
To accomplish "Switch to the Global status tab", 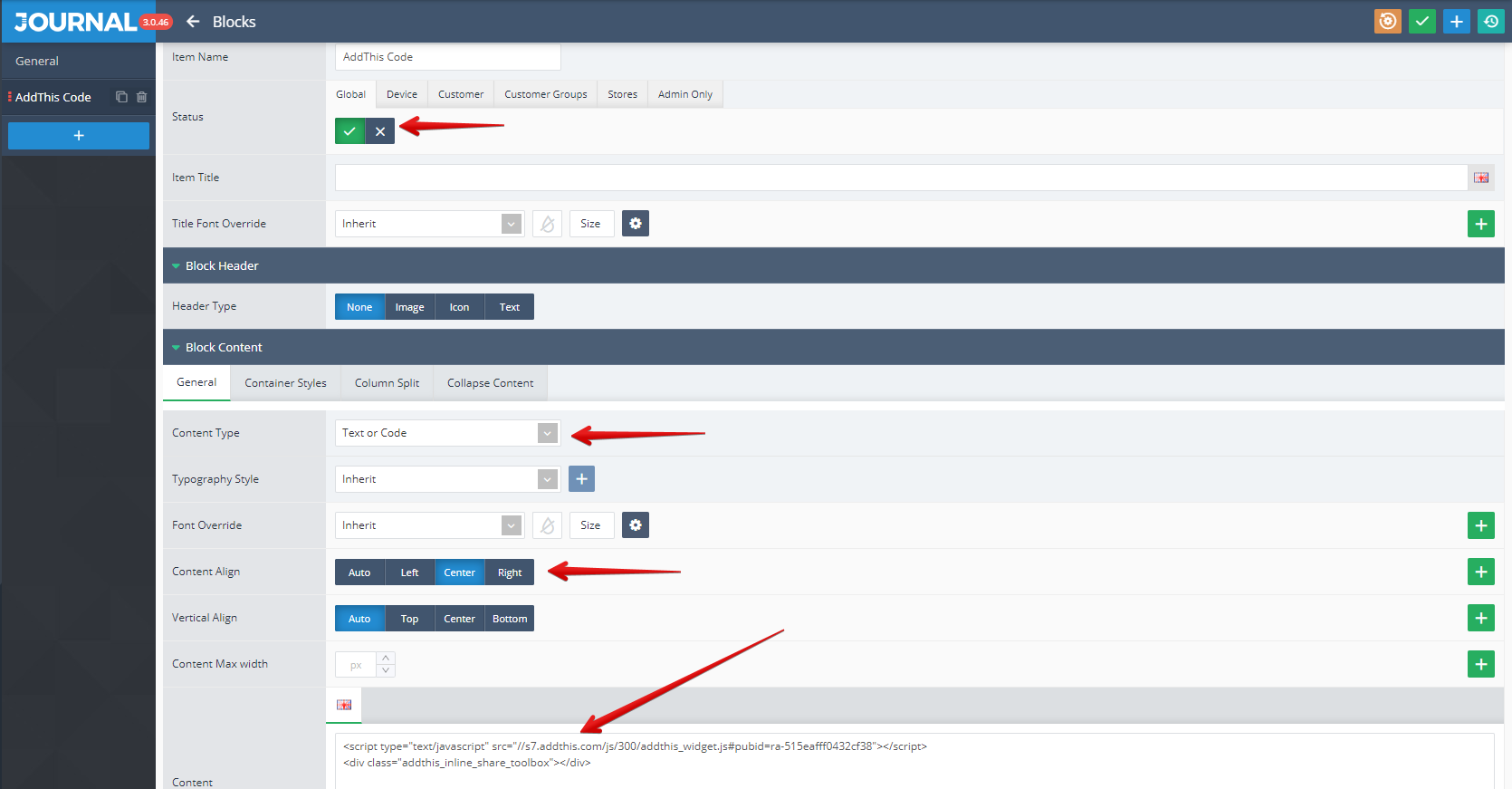I will click(351, 94).
